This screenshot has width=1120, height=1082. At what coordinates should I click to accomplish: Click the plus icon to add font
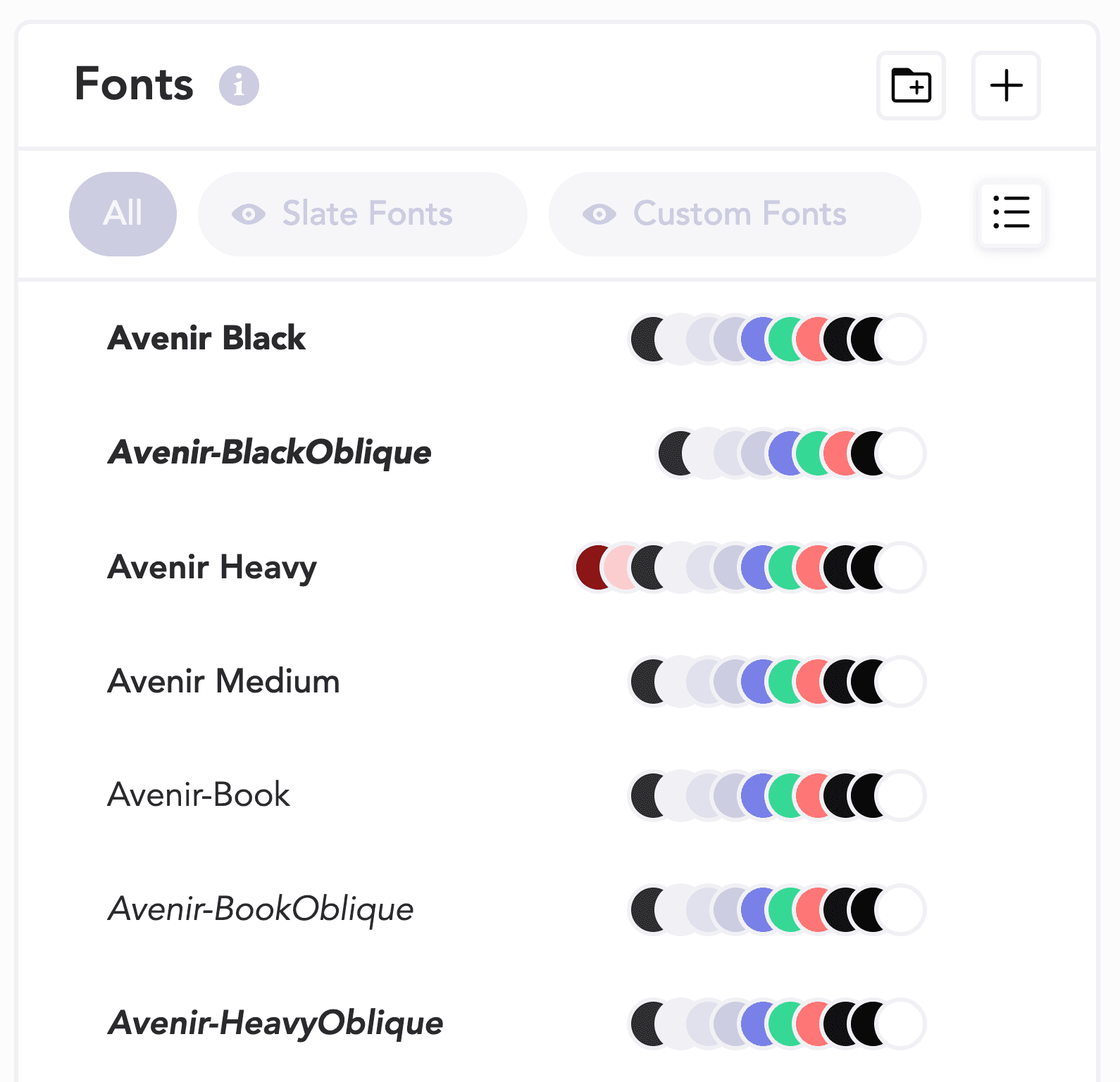[x=1006, y=86]
